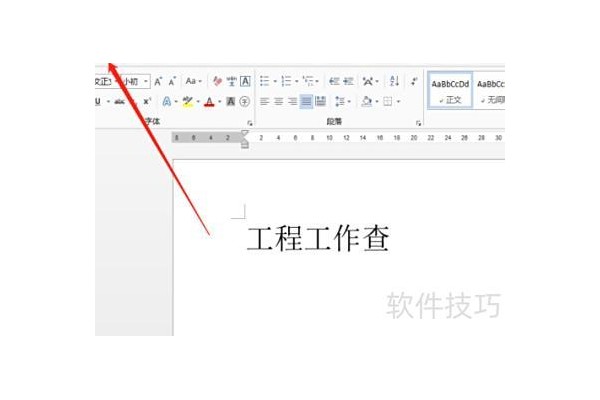The image size is (600, 400).
Task: Apply paragraph shading paint bucket
Action: tap(367, 101)
